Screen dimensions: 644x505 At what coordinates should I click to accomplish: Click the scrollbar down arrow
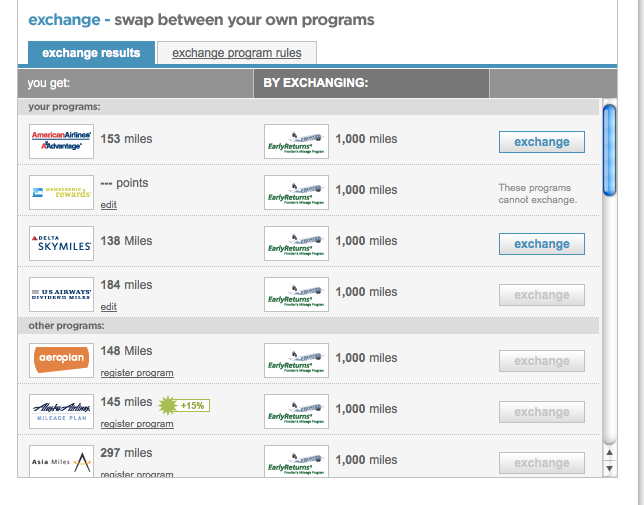click(x=610, y=468)
